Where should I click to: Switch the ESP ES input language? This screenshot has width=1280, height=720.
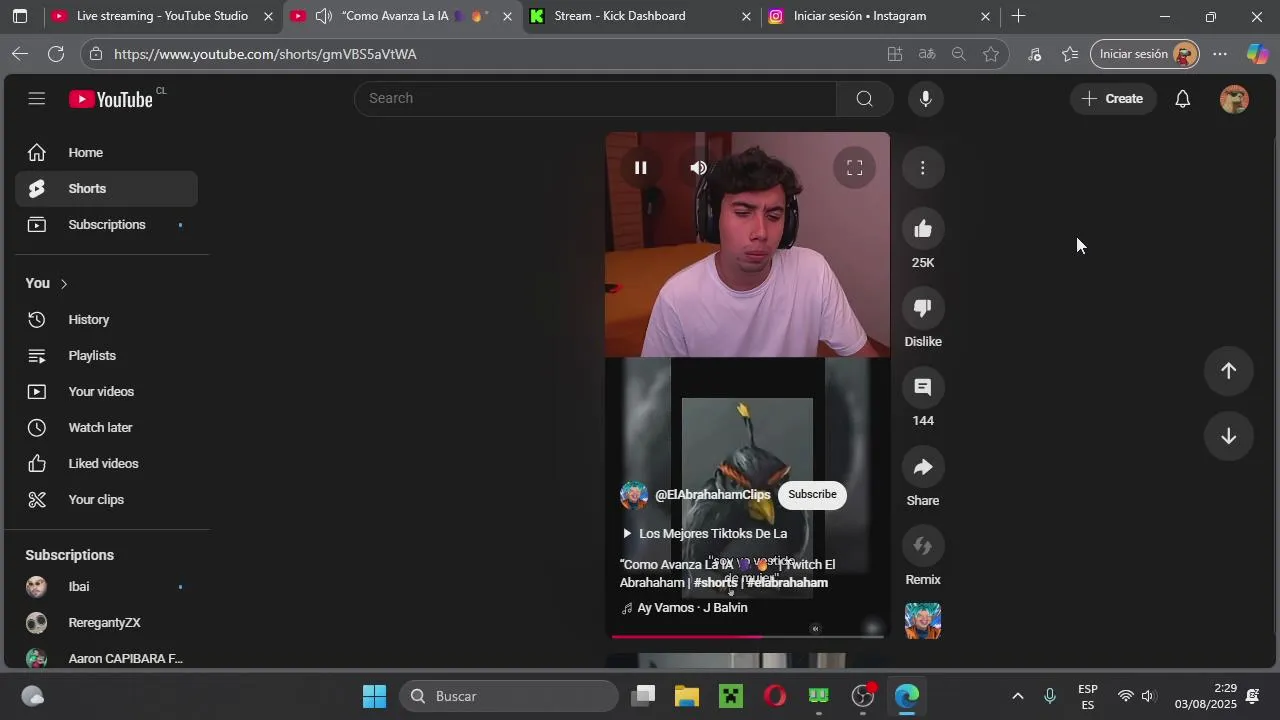click(1088, 696)
